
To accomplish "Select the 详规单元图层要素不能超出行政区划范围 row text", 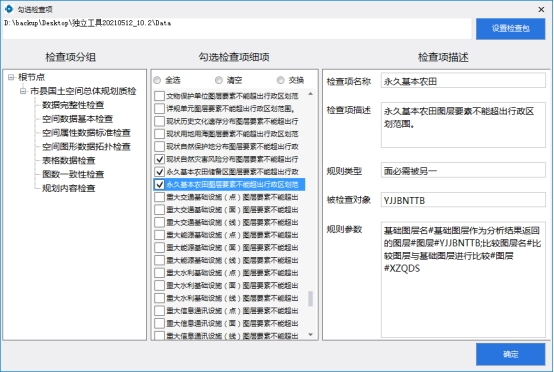I will (x=231, y=109).
